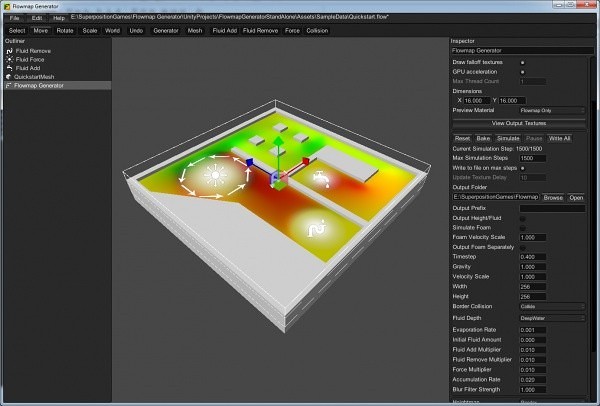
Task: Click Collision in the toolbar
Action: pyautogui.click(x=317, y=31)
